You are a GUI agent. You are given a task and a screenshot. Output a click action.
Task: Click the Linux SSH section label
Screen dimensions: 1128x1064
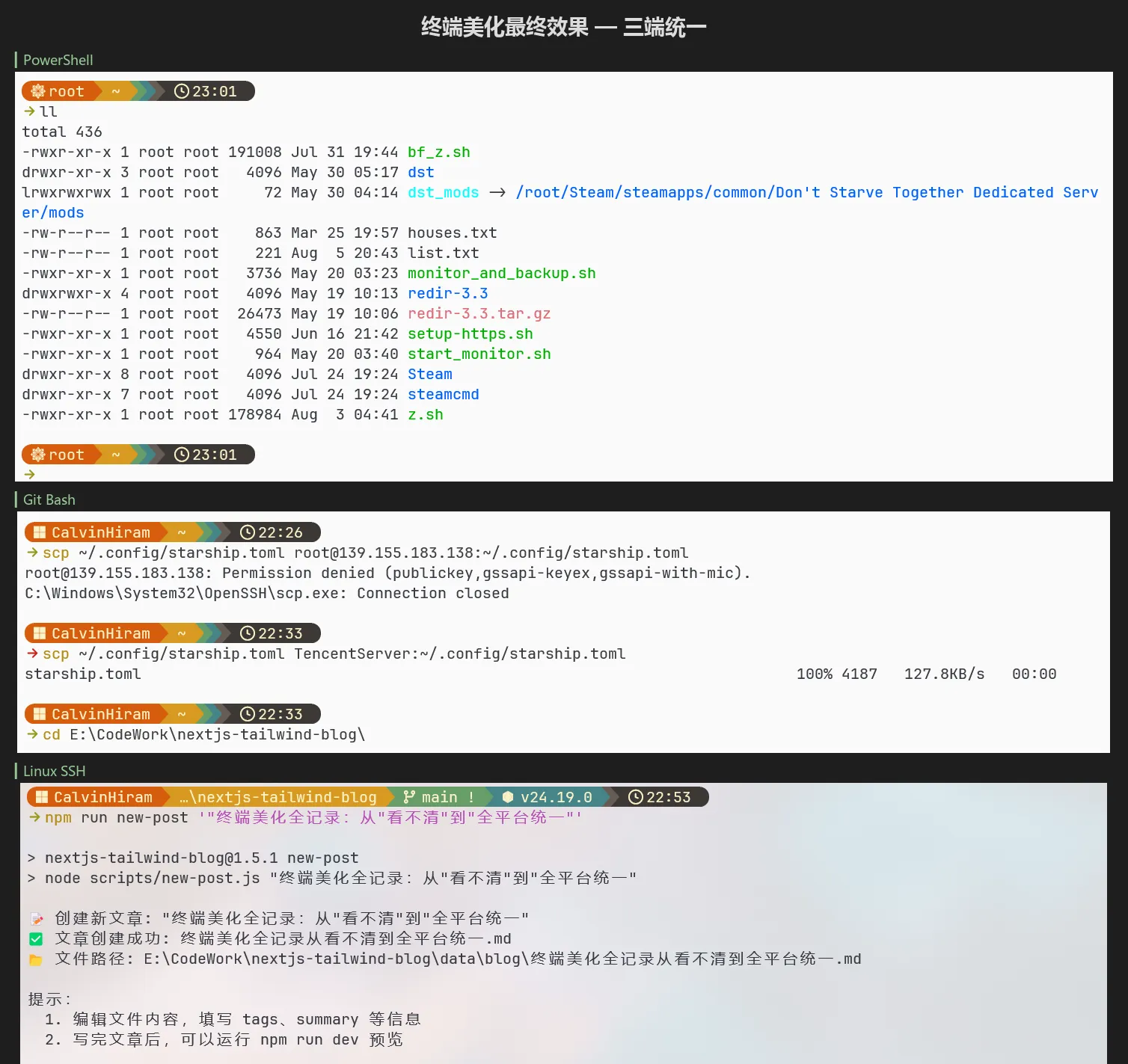55,771
